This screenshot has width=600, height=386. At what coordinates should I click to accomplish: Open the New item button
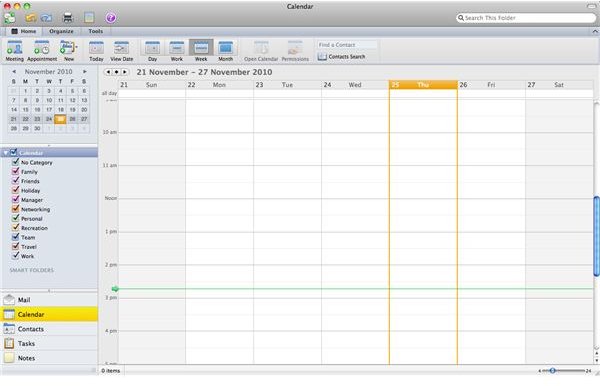[68, 51]
